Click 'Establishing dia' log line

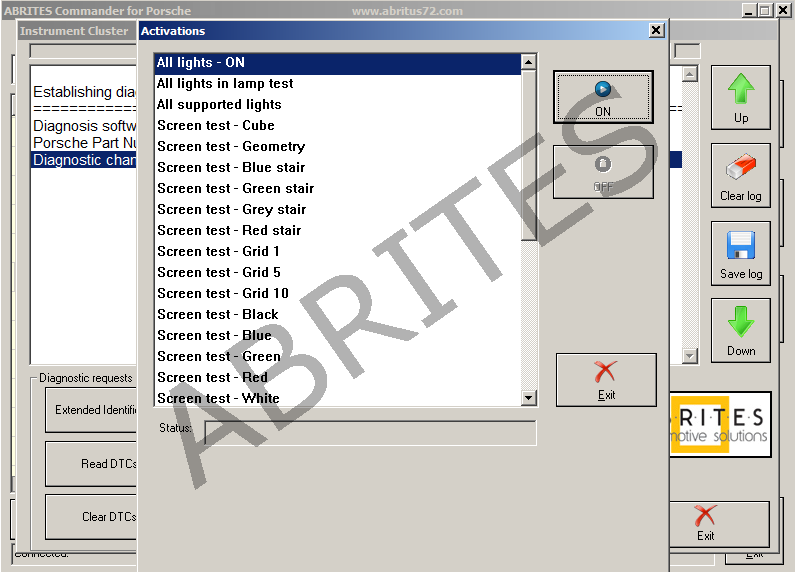click(84, 92)
